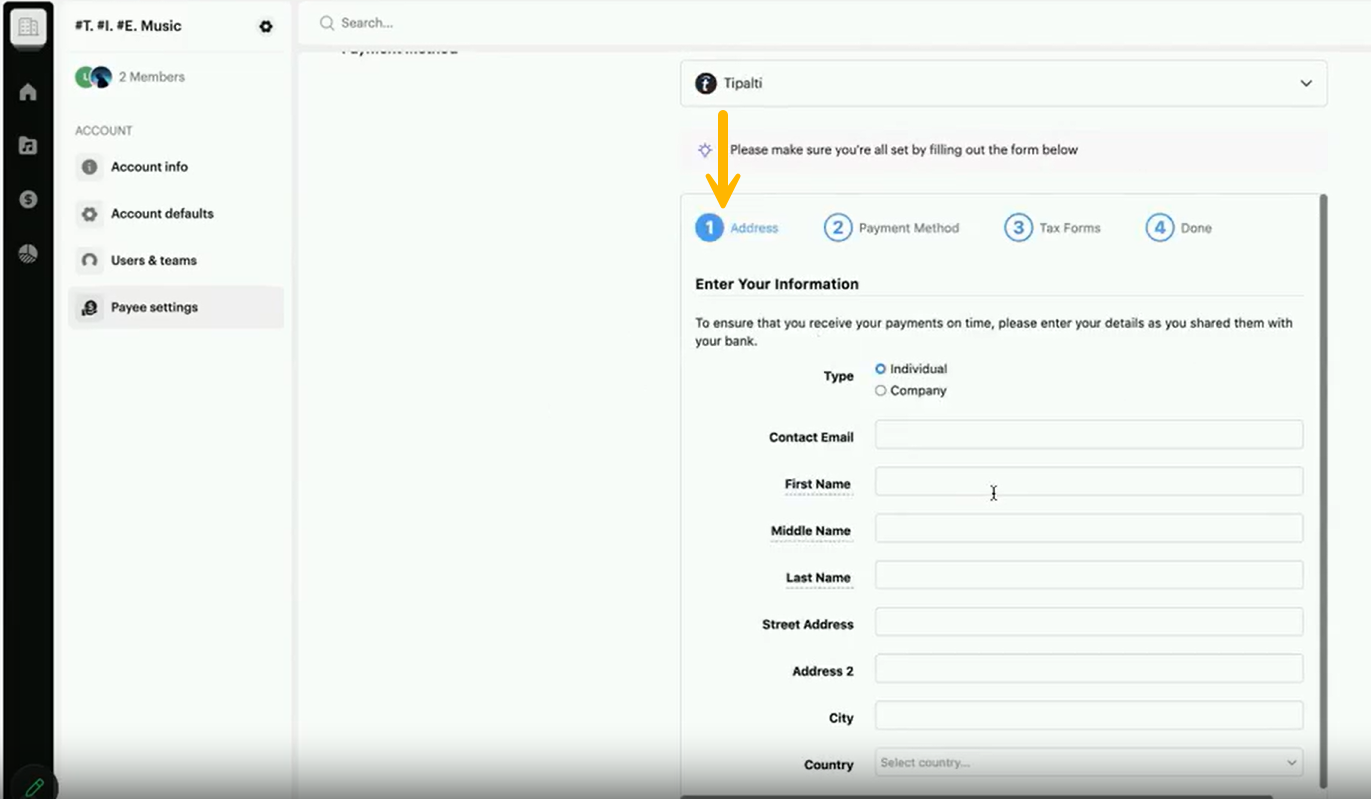
Task: Click the Contact Email input field
Action: (1088, 435)
